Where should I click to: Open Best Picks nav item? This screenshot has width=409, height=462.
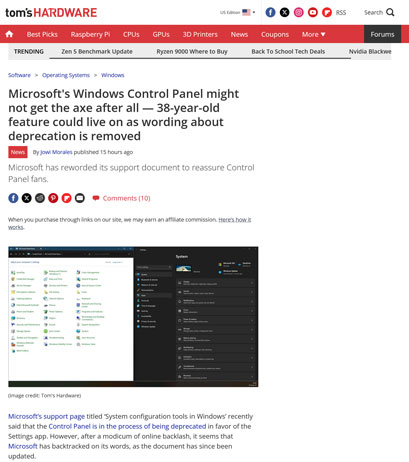pyautogui.click(x=42, y=34)
